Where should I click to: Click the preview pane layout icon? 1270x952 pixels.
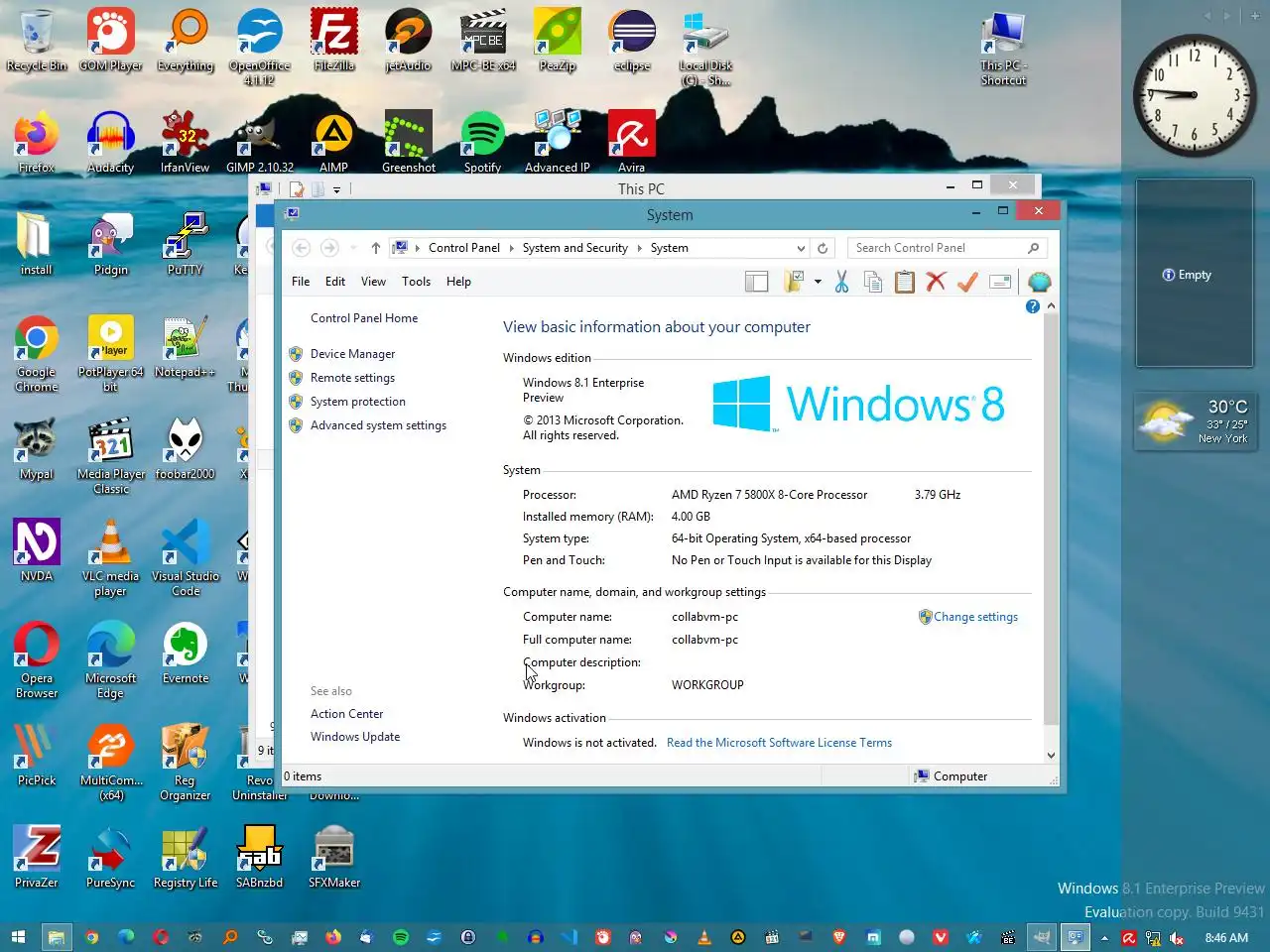tap(757, 283)
